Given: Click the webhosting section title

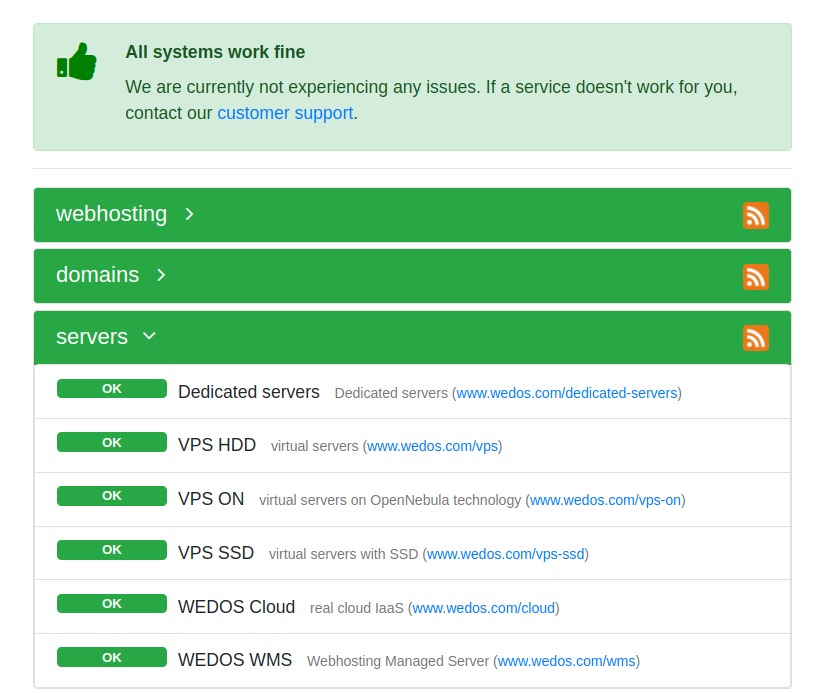Looking at the screenshot, I should pyautogui.click(x=111, y=214).
